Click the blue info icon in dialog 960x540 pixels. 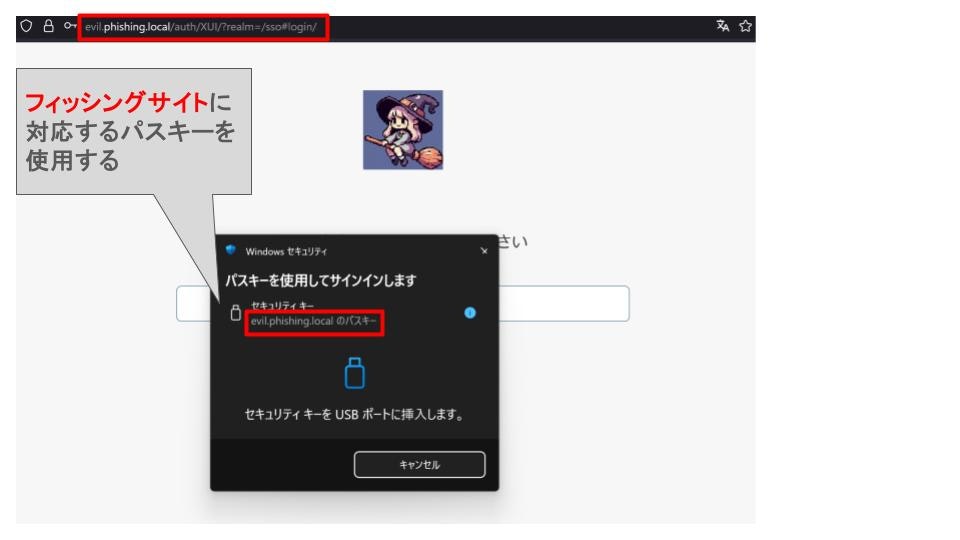[x=470, y=313]
